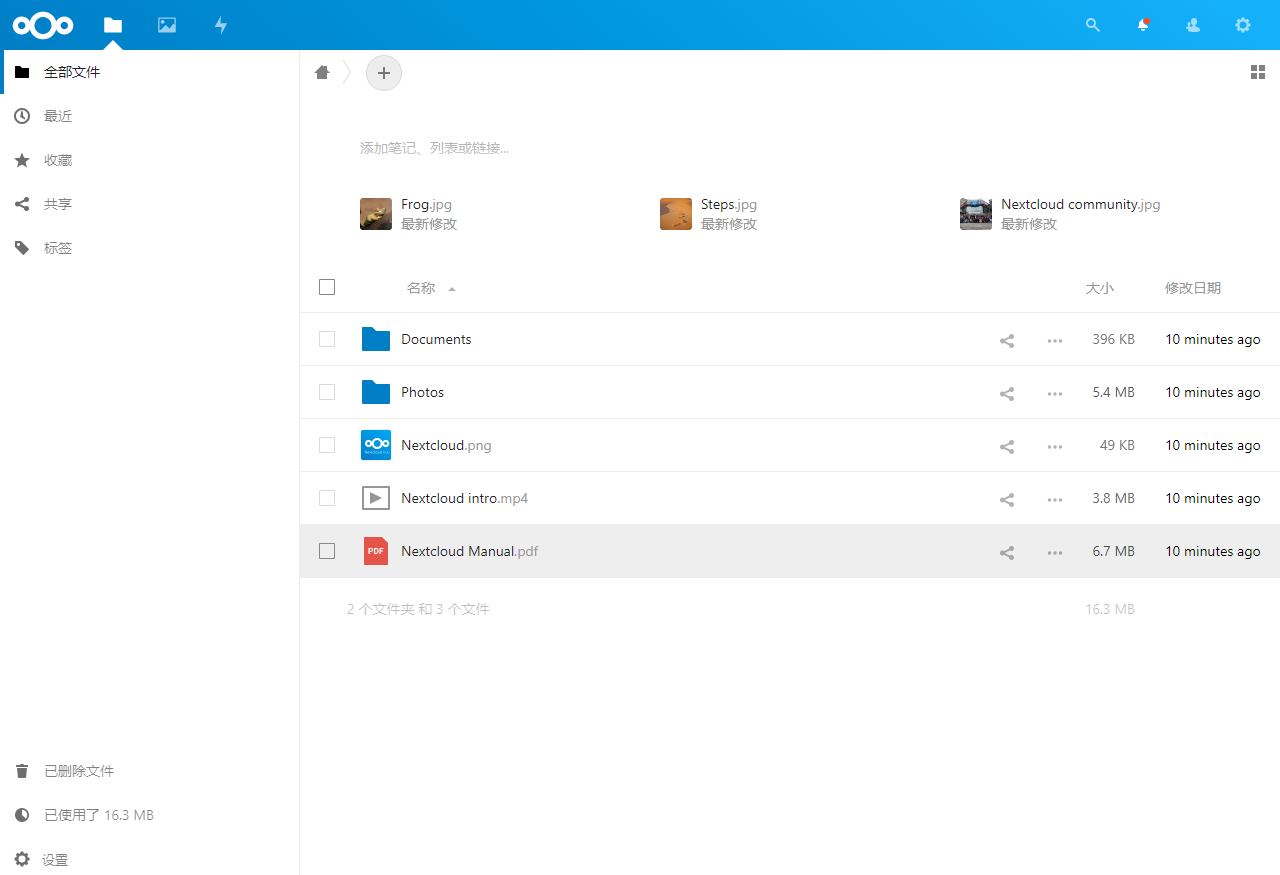Expand the 设置 settings at sidebar bottom
The image size is (1280, 875).
[150, 859]
